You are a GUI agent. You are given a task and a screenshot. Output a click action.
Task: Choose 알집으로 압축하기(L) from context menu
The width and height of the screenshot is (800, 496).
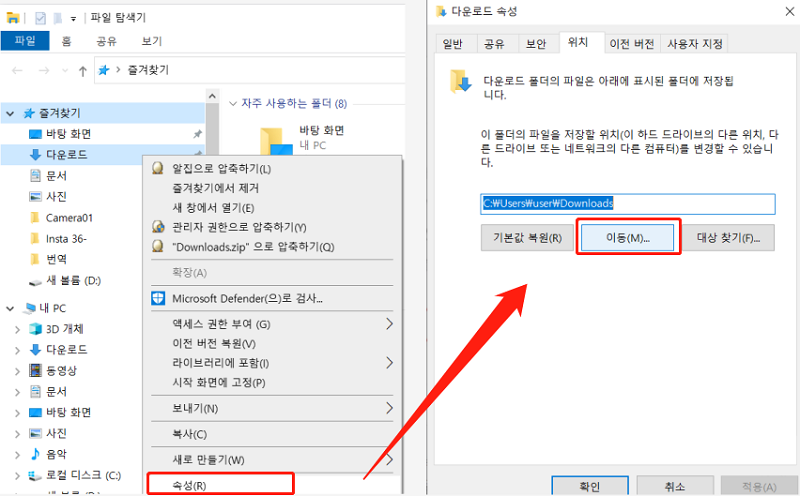[221, 168]
